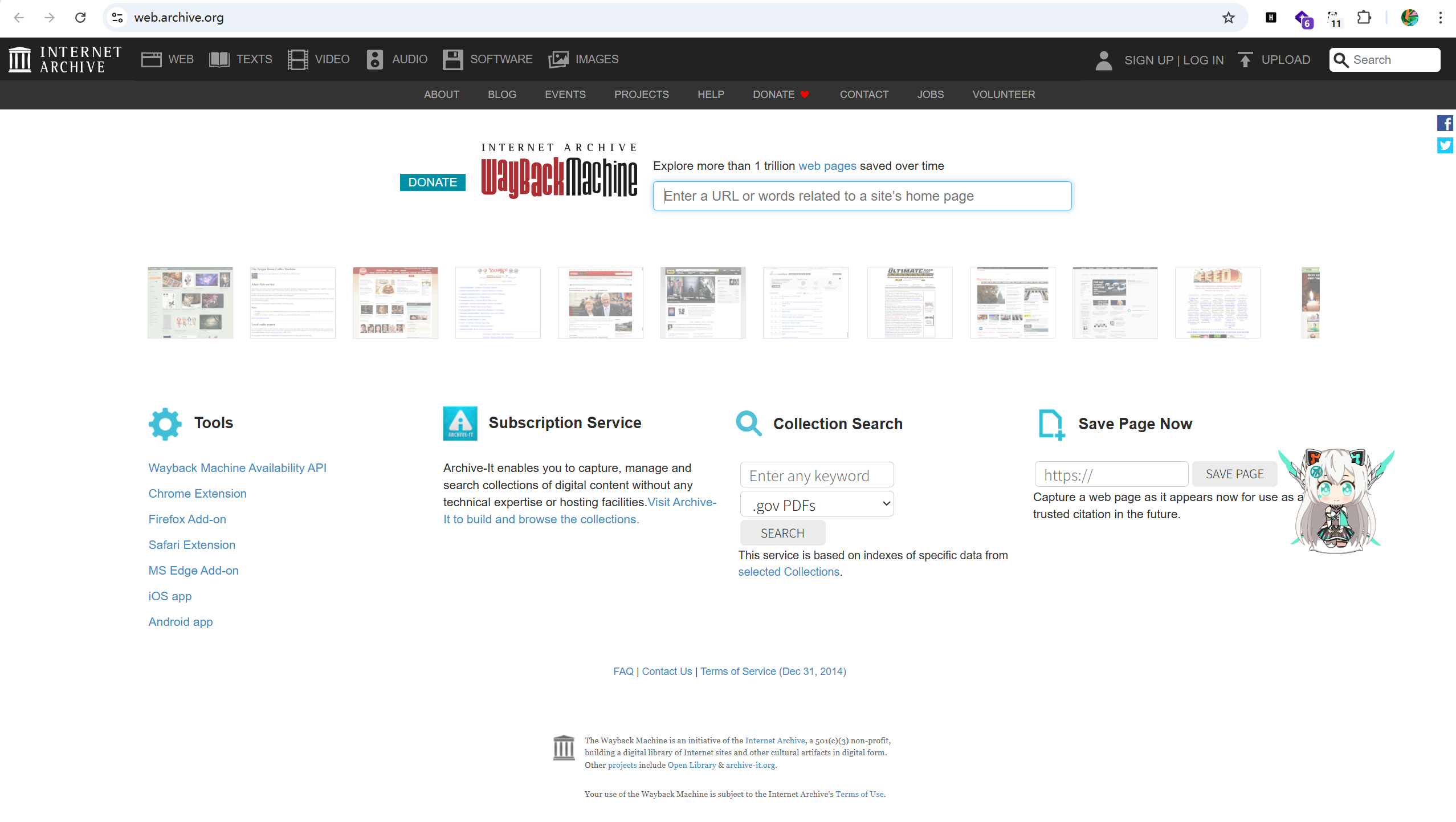Focus the Save Page Now https:// field
The width and height of the screenshot is (1456, 822).
(1111, 474)
